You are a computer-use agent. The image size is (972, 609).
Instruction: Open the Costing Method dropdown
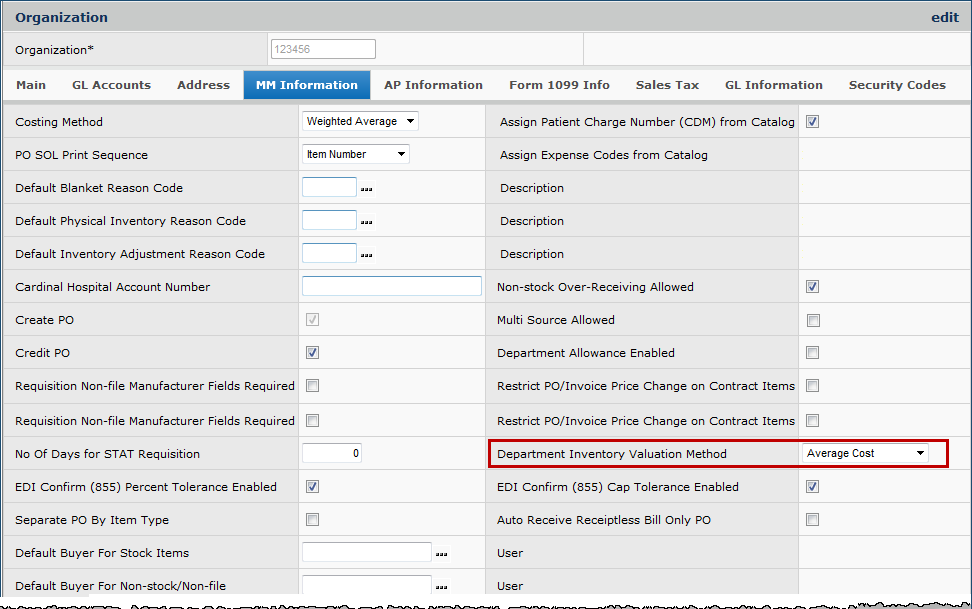pos(360,122)
